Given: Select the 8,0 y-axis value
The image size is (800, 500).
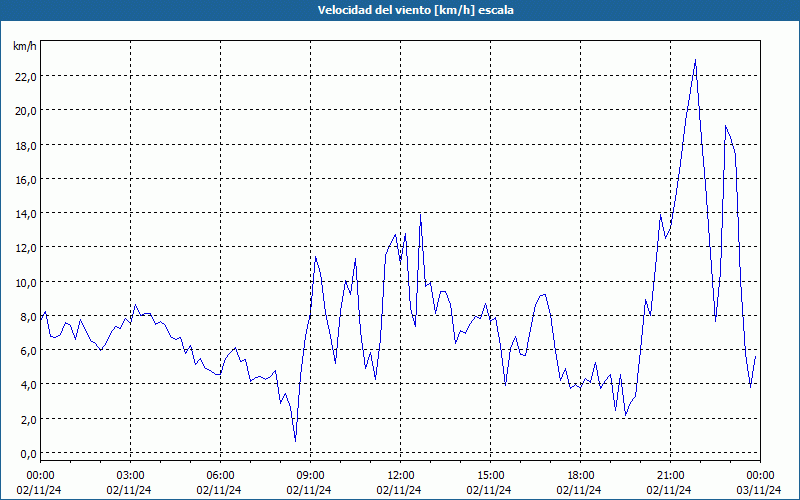Looking at the screenshot, I should point(28,317).
